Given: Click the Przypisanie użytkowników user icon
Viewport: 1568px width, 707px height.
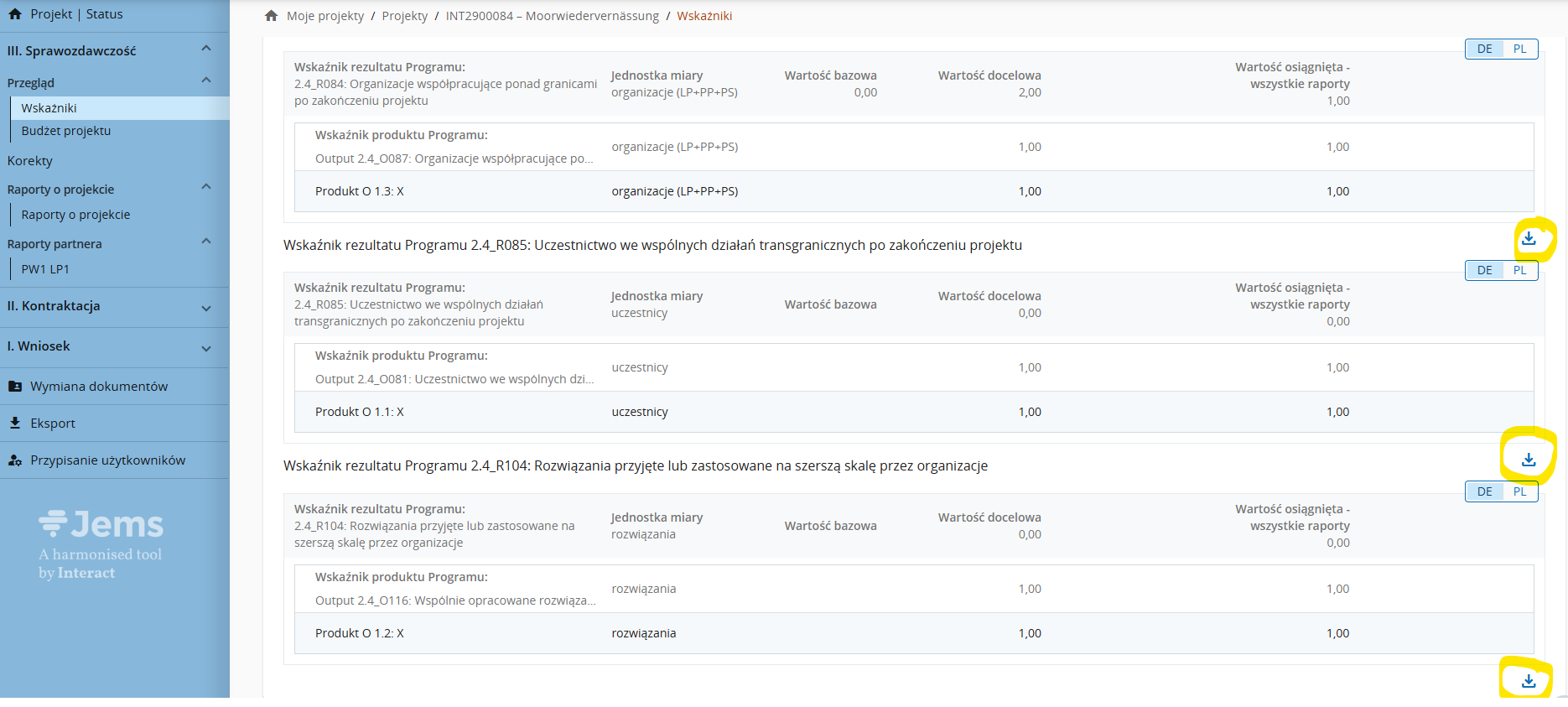Looking at the screenshot, I should pos(15,460).
